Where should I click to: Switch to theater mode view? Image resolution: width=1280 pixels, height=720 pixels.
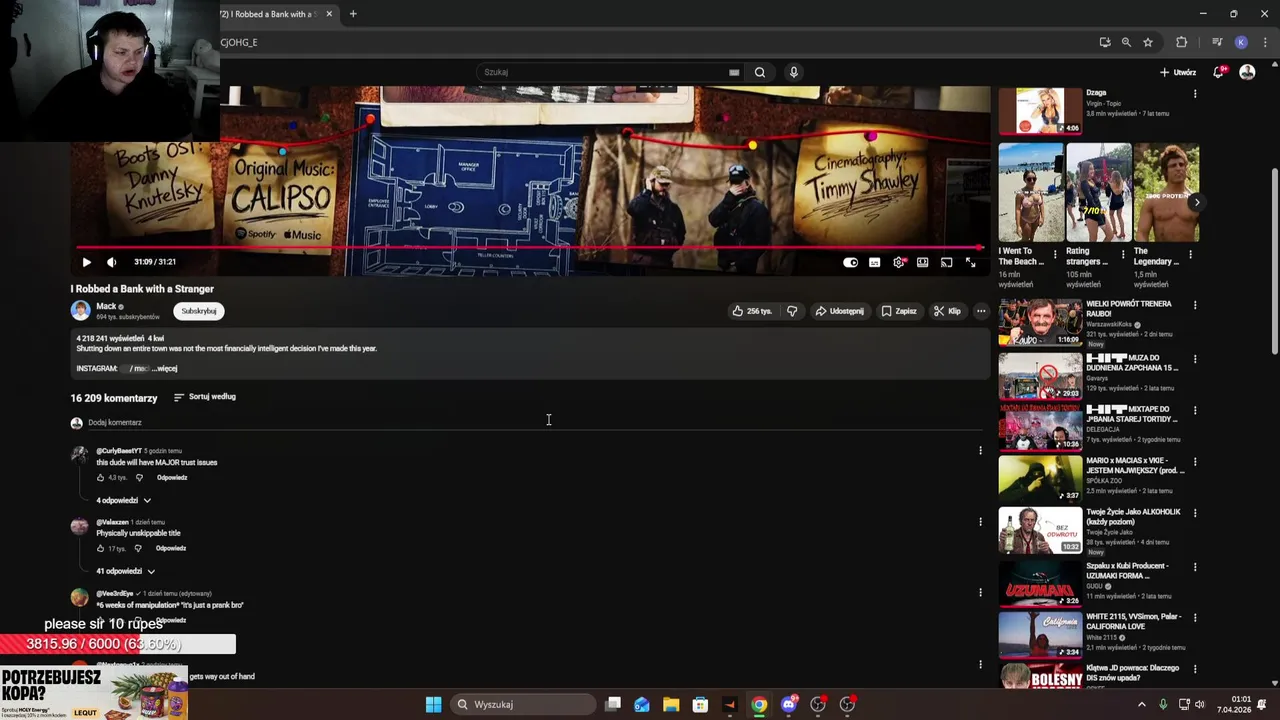(922, 262)
